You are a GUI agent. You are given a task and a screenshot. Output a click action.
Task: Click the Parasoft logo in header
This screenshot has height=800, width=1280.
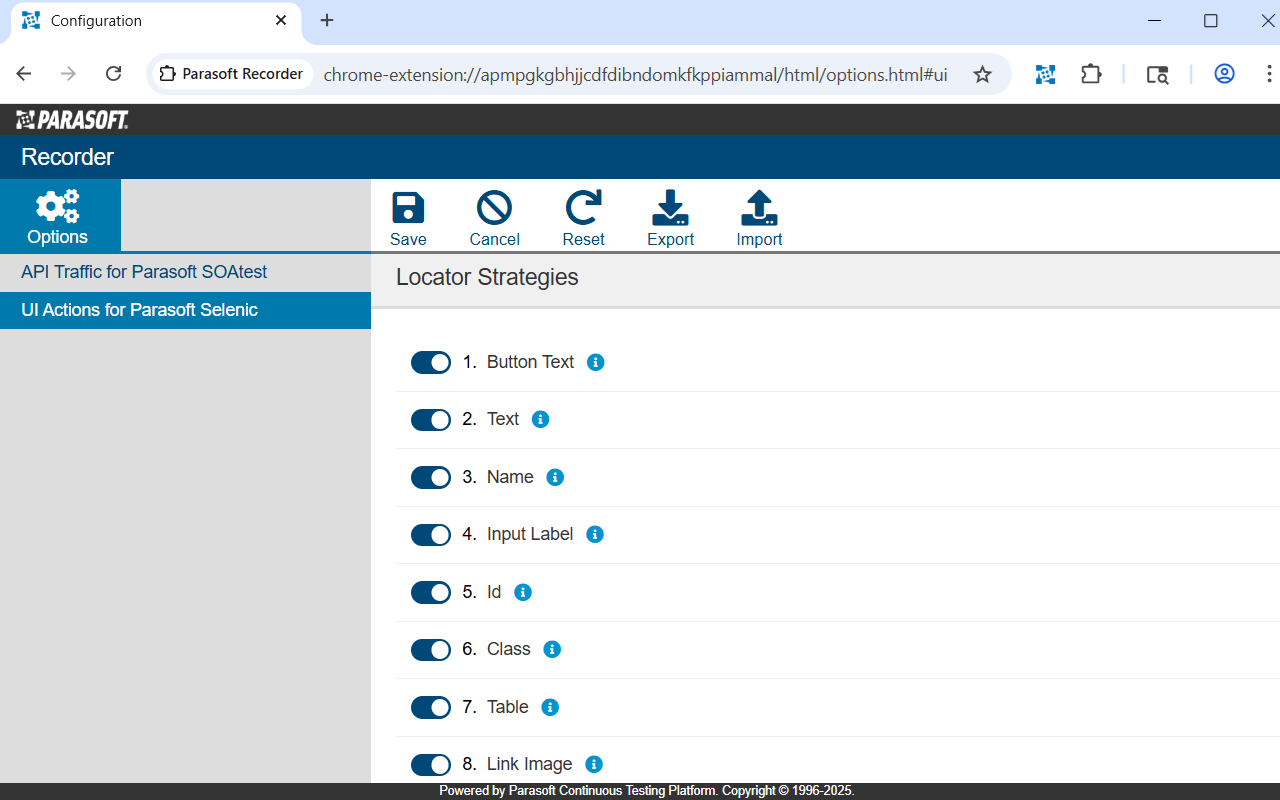72,120
